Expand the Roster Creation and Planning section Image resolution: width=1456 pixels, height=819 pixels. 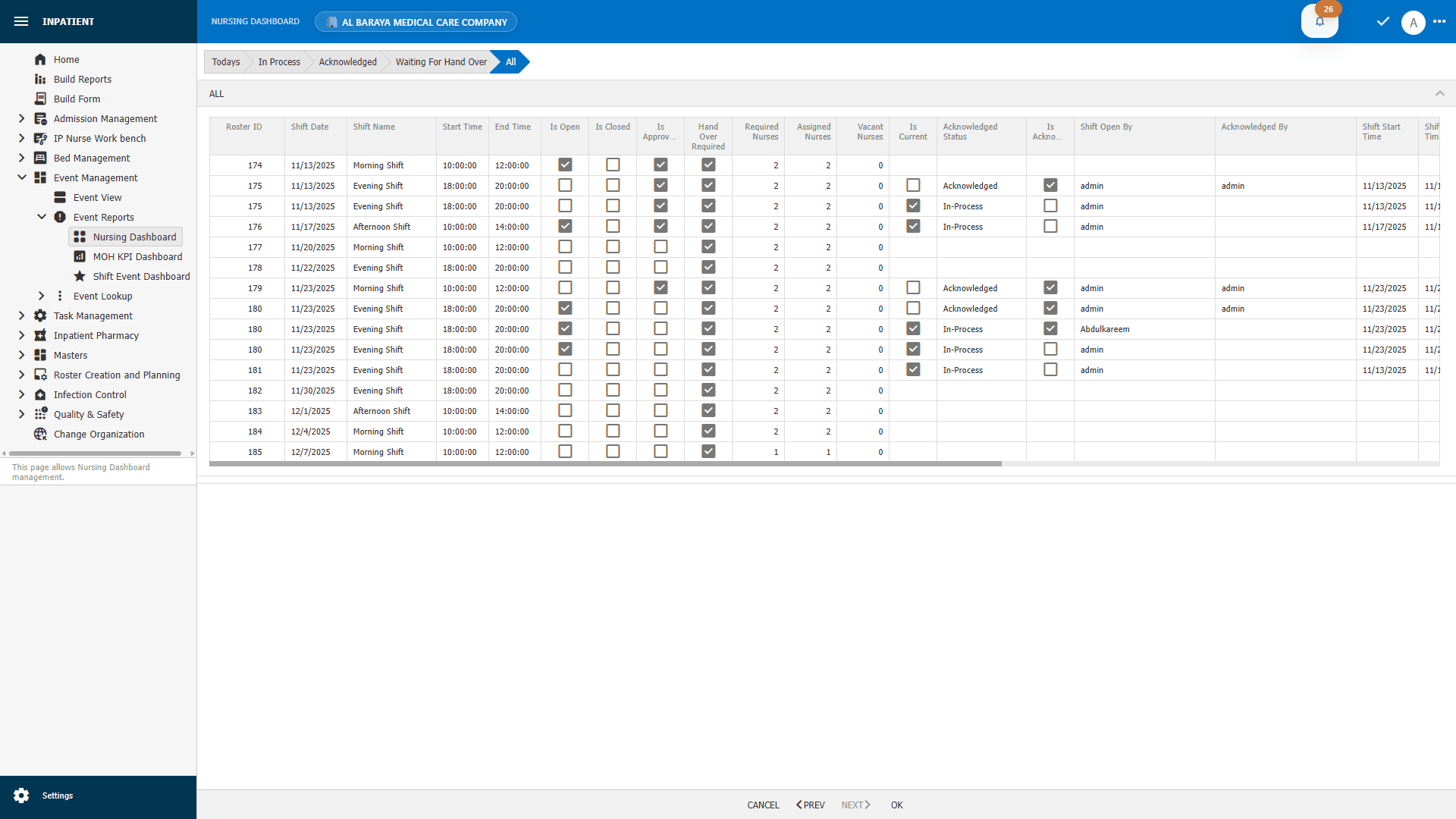coord(21,375)
